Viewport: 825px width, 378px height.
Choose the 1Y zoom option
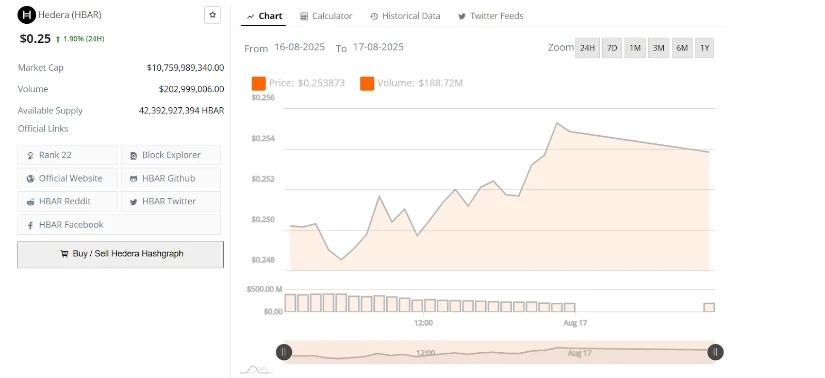pyautogui.click(x=705, y=48)
